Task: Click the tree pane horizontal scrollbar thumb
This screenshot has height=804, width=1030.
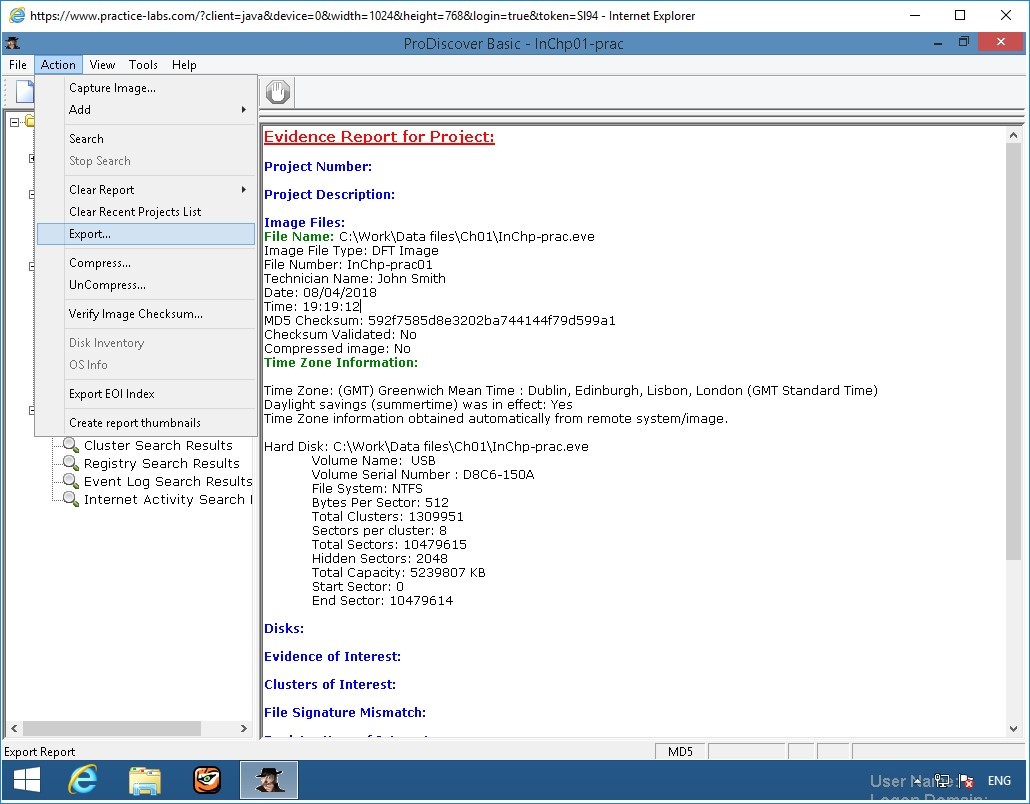Action: click(x=112, y=728)
